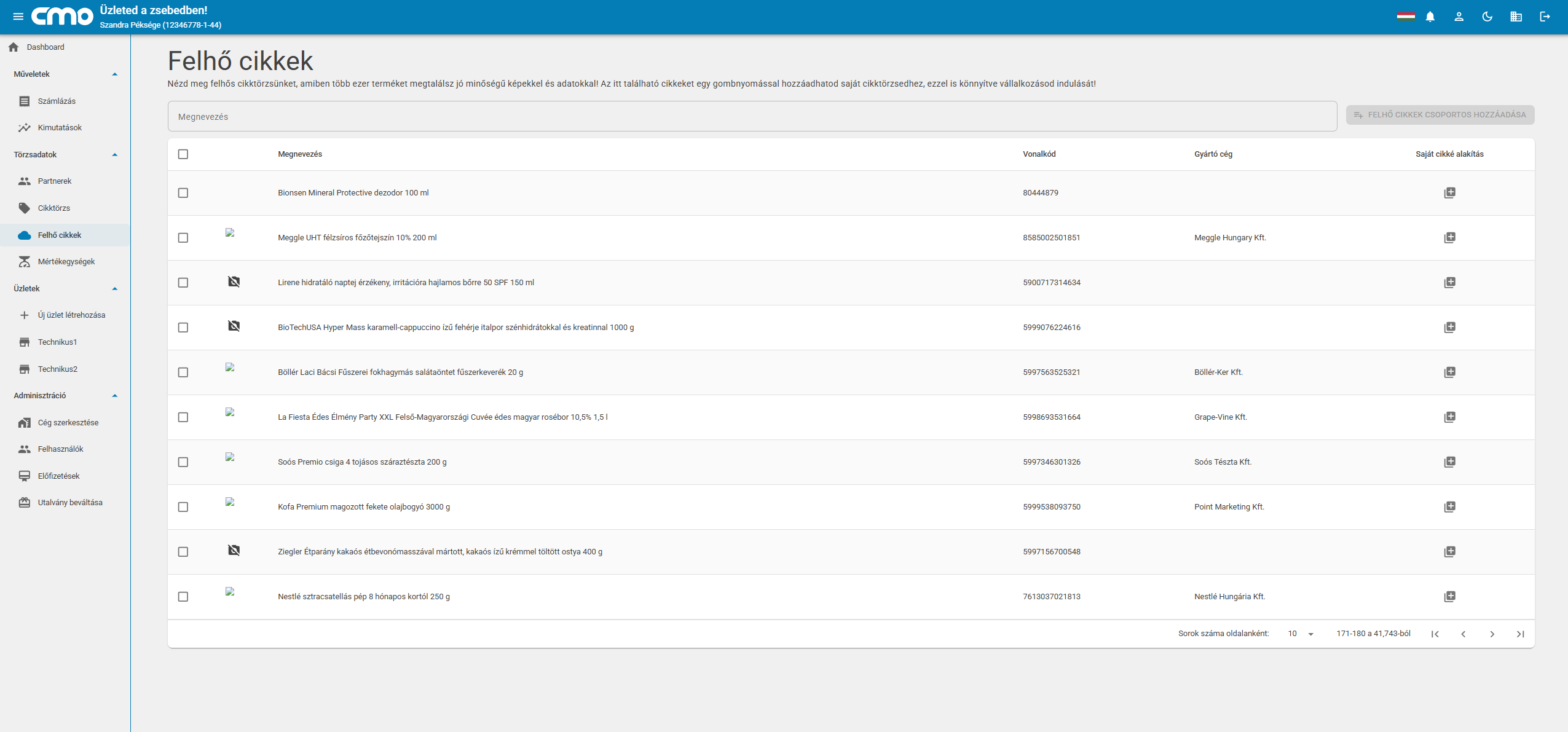Navigate to Partnerek

pos(65,181)
